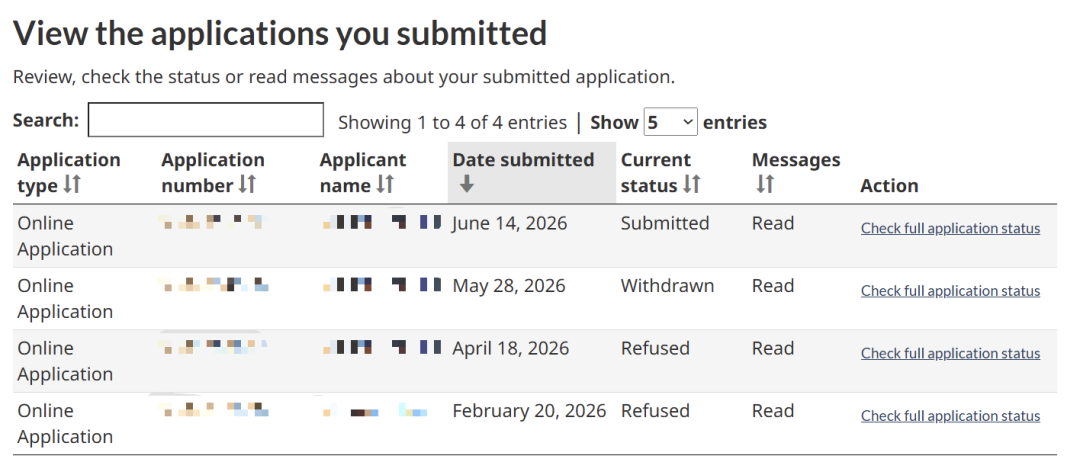Click Read message cell in February row
The height and width of the screenshot is (472, 1080).
click(x=773, y=411)
